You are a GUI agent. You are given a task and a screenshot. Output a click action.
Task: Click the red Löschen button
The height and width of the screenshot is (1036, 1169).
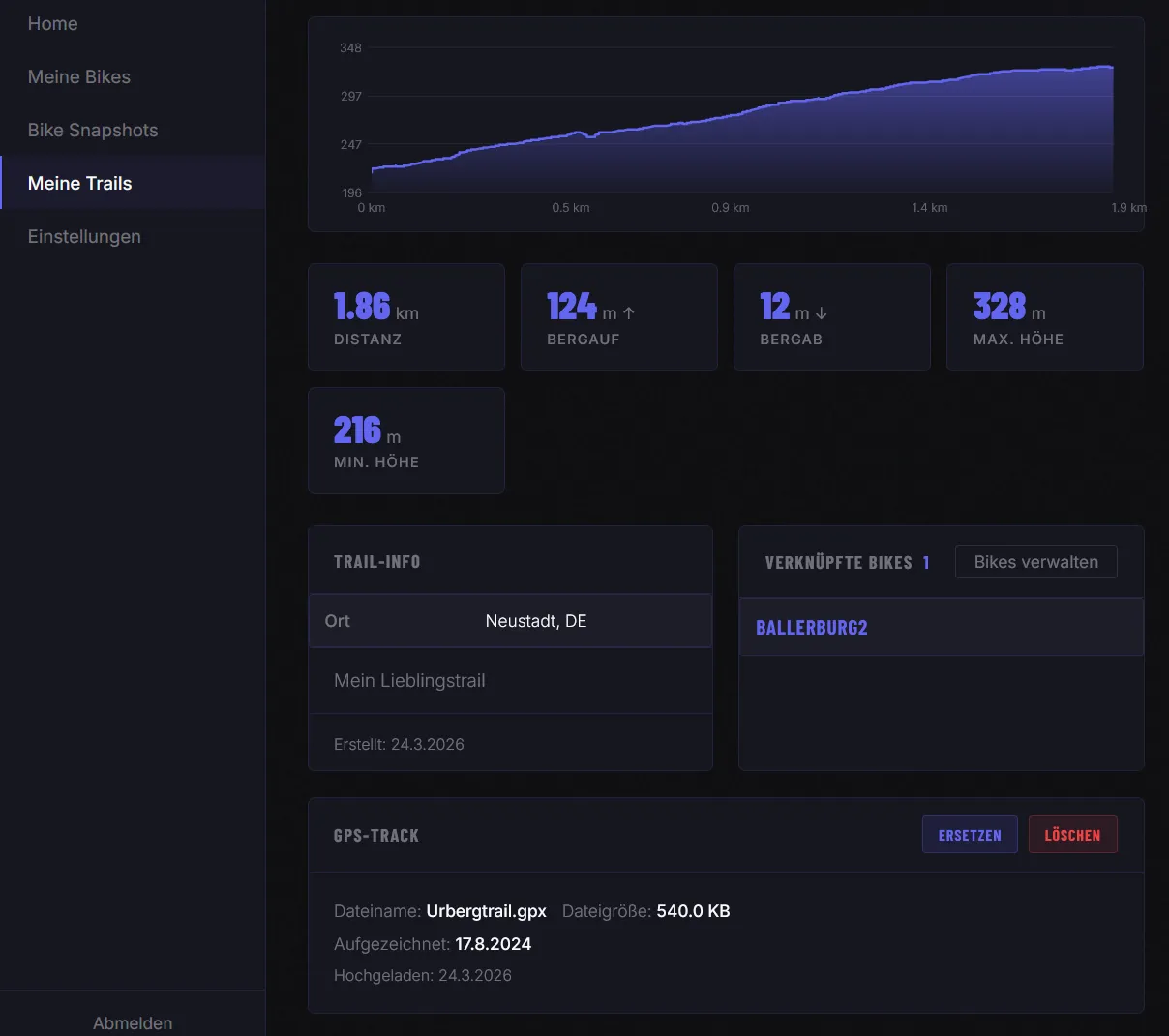(1072, 835)
